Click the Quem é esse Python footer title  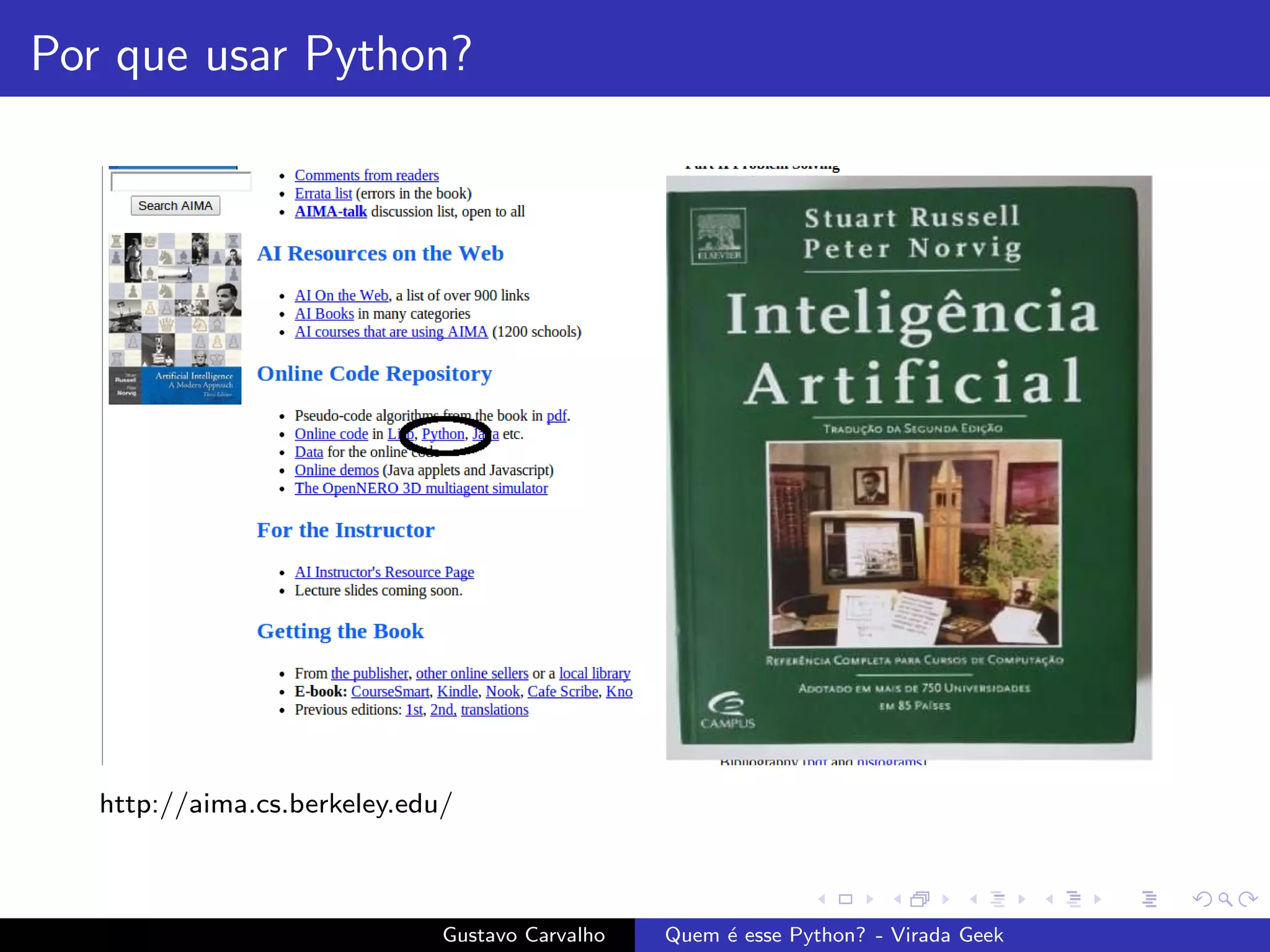click(833, 935)
